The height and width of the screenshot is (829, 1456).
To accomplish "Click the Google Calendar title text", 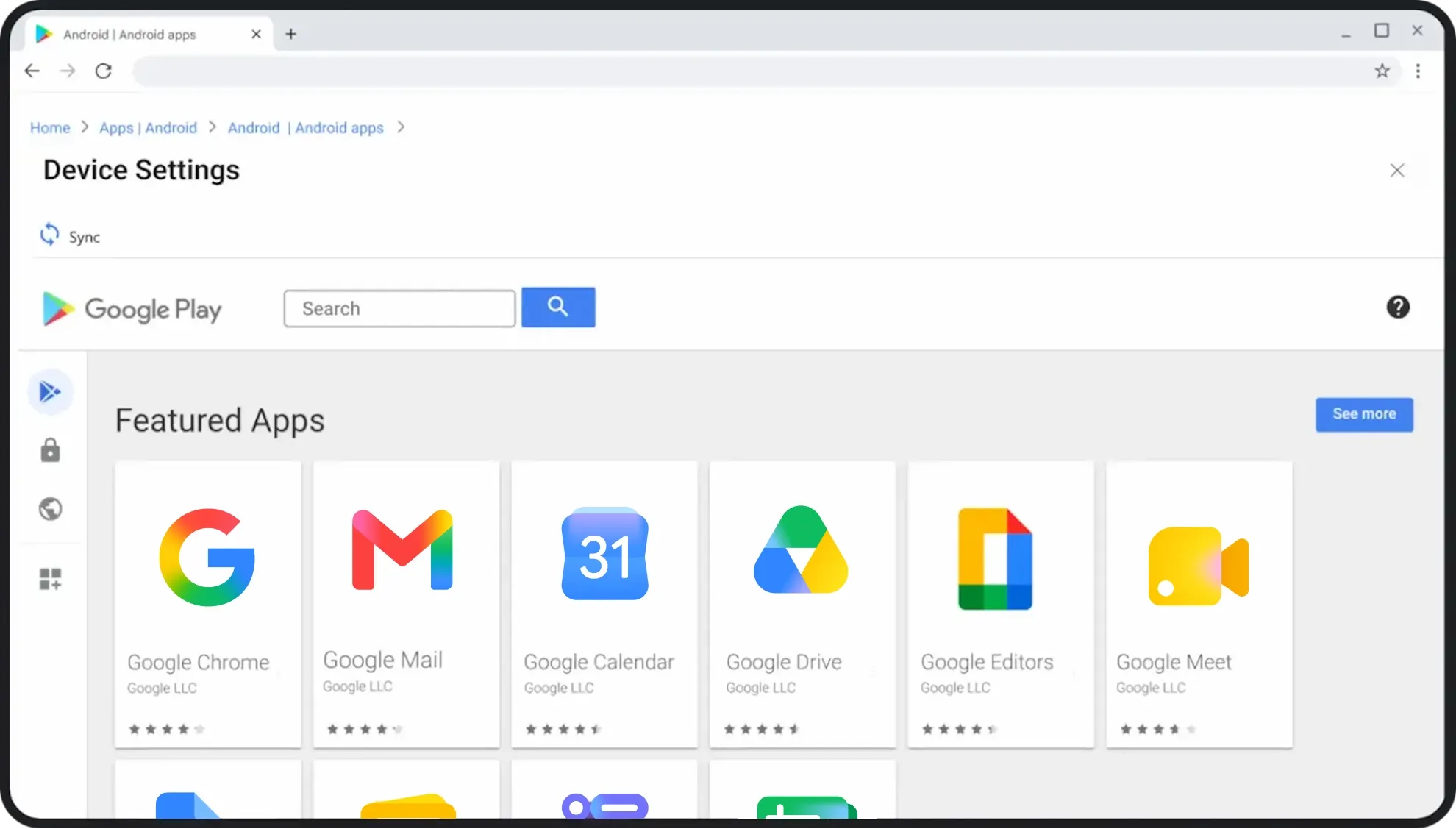I will point(599,662).
